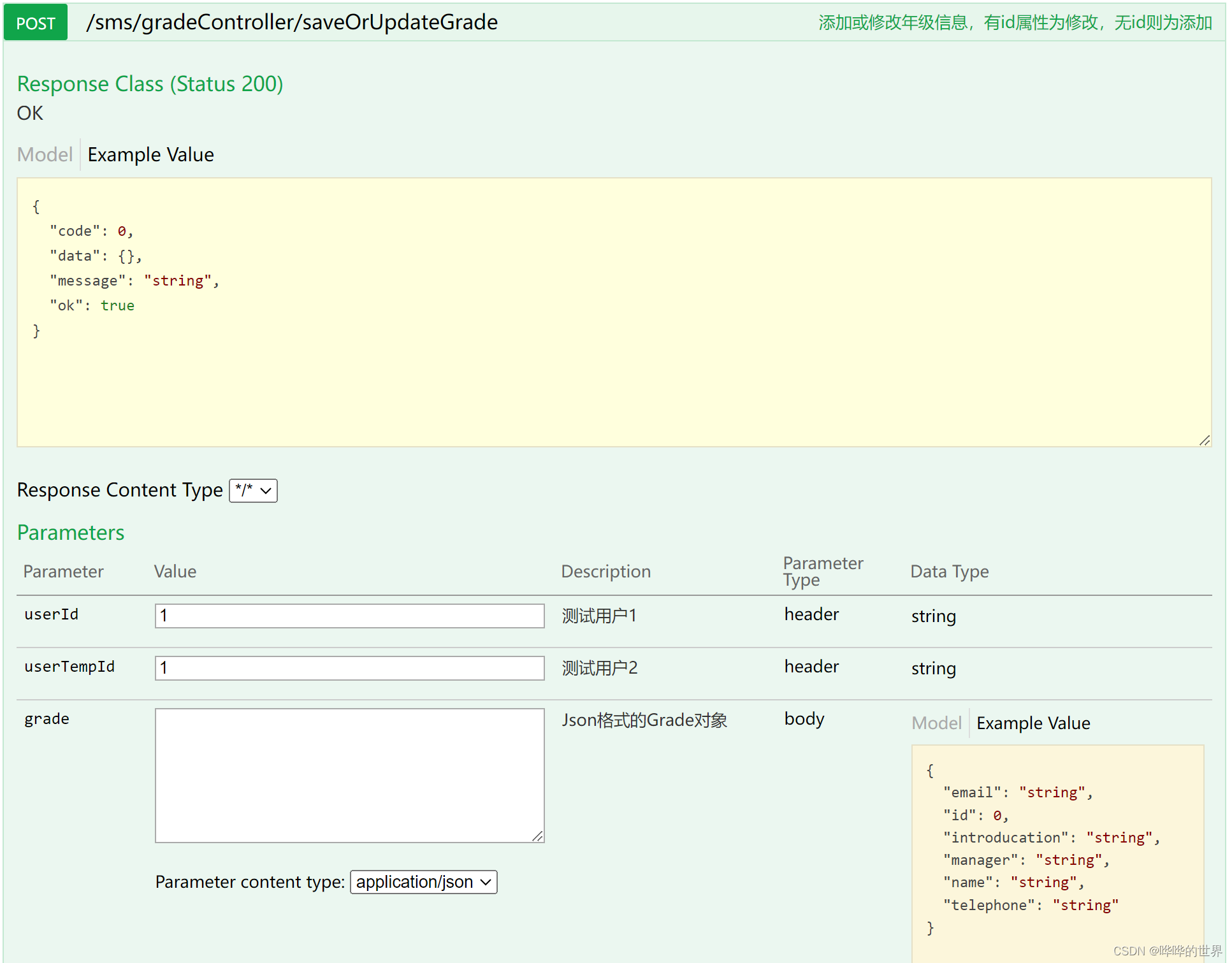Click the dropdown chevron beside */*
The image size is (1232, 963).
266,491
